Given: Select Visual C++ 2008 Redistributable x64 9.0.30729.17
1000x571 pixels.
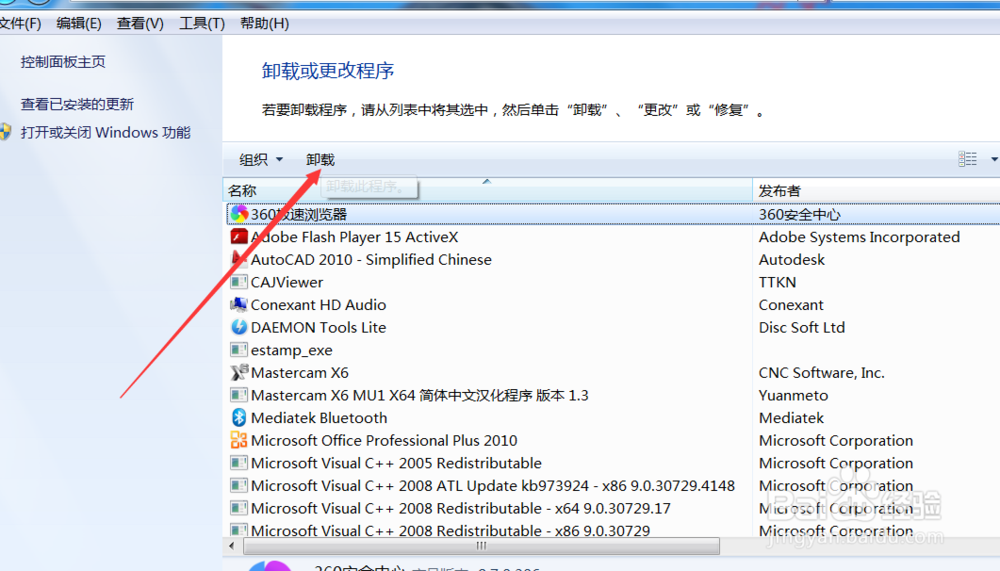Looking at the screenshot, I should point(460,508).
